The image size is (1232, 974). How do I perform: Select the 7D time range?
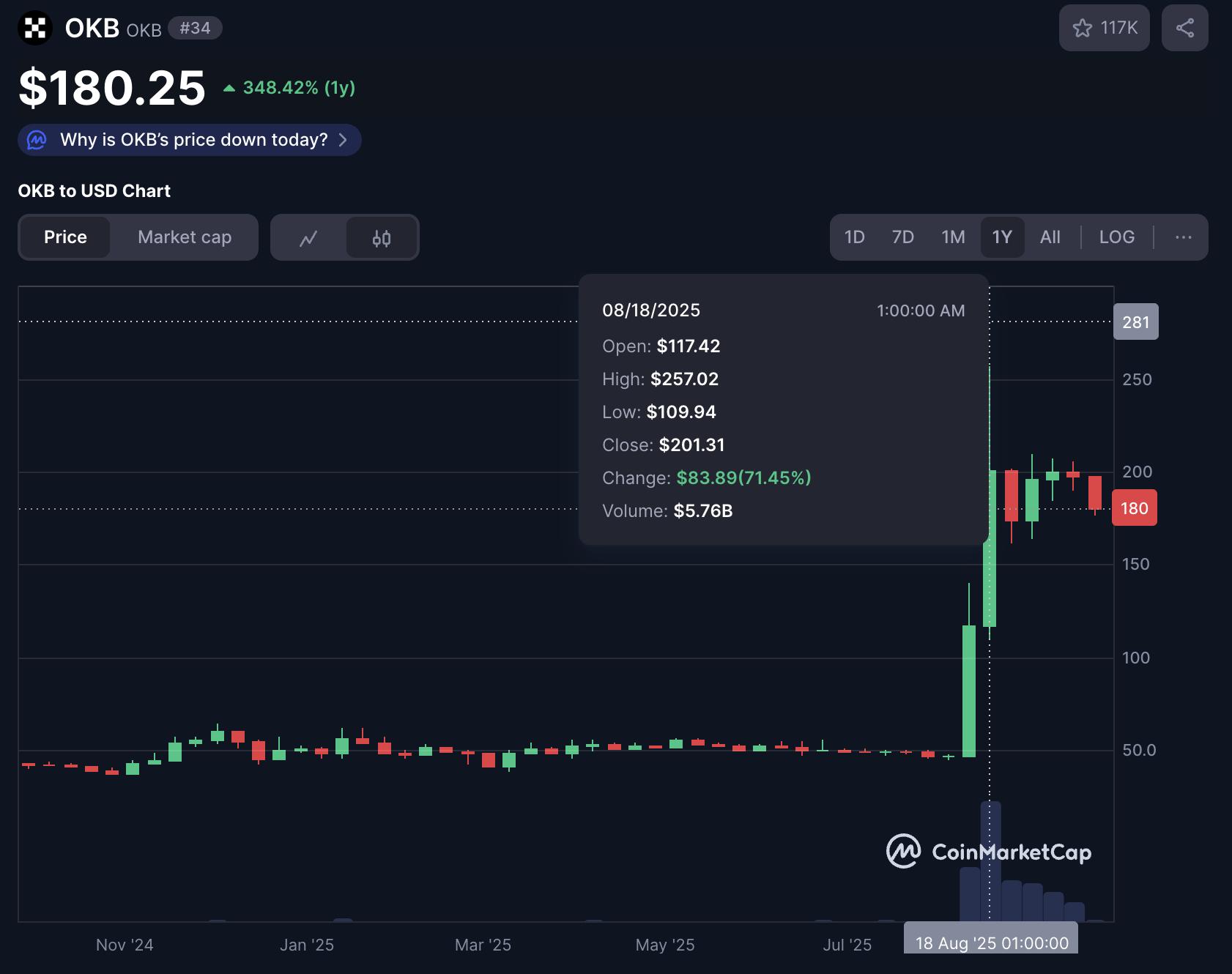(x=902, y=237)
